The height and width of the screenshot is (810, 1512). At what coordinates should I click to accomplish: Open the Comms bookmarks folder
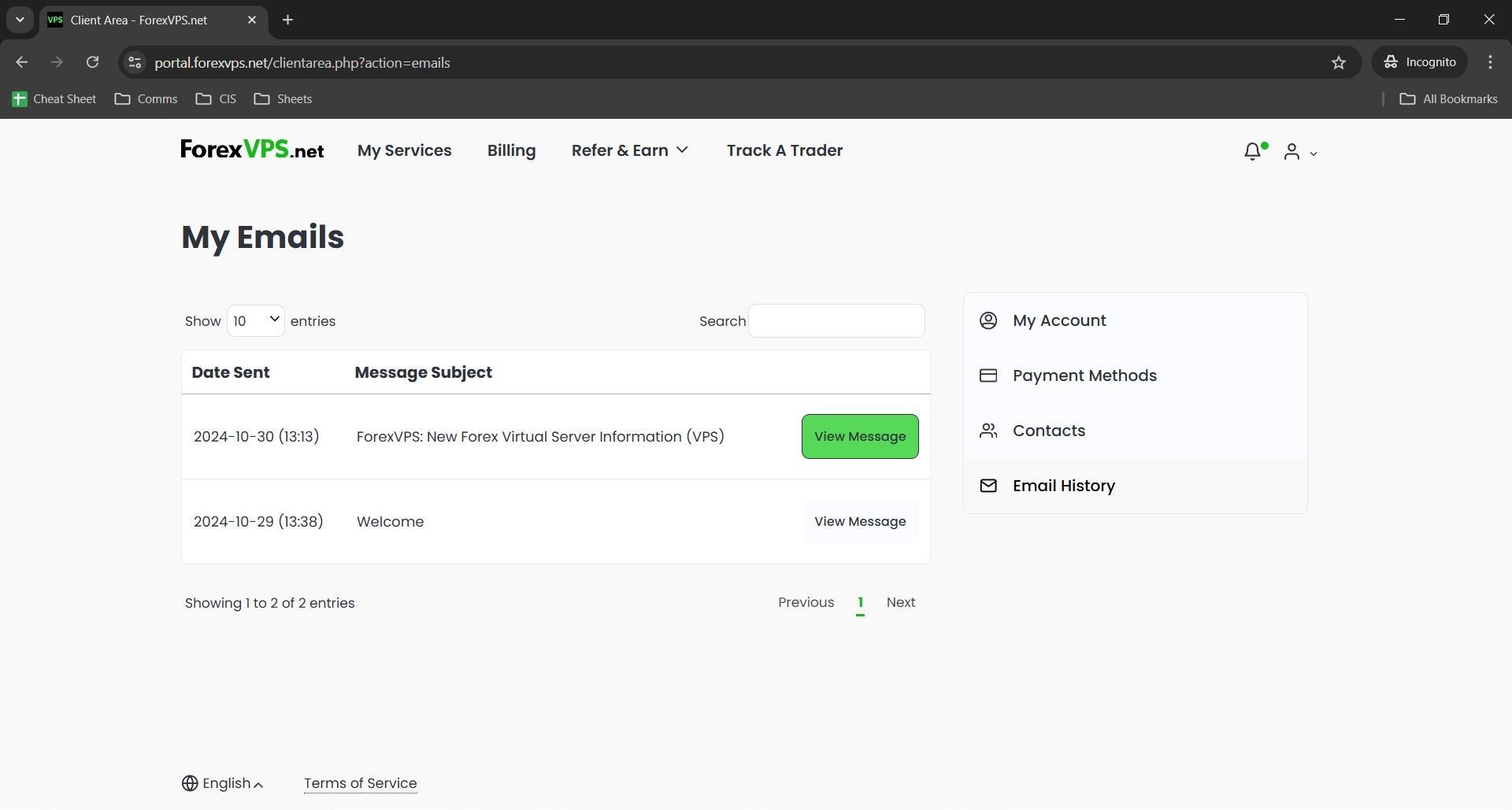[146, 99]
